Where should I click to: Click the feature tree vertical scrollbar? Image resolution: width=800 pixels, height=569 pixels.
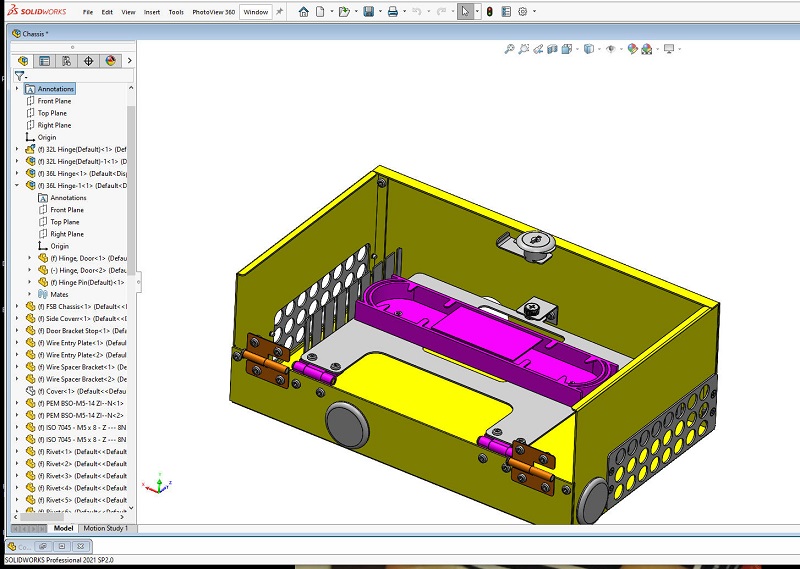[x=131, y=189]
